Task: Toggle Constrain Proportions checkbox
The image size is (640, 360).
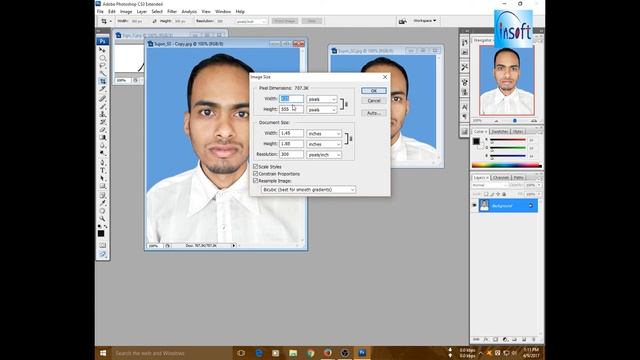Action: [256, 173]
